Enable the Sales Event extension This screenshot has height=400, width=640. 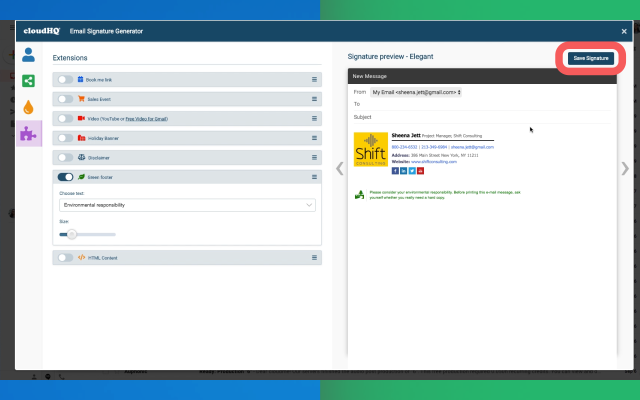click(65, 99)
